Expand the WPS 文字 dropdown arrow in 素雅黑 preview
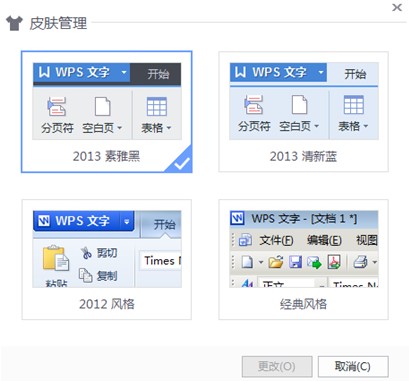This screenshot has height=381, width=409. pos(124,72)
